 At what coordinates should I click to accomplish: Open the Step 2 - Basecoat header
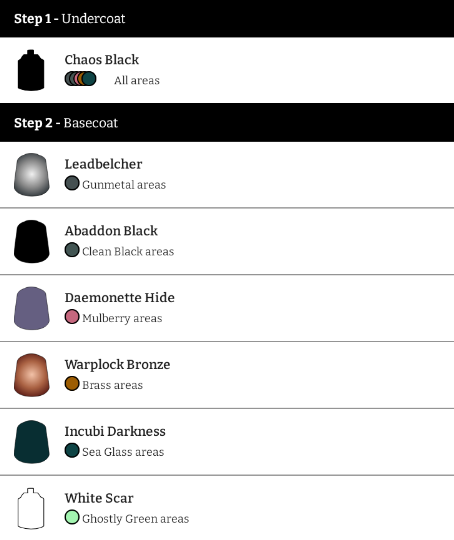click(x=227, y=123)
